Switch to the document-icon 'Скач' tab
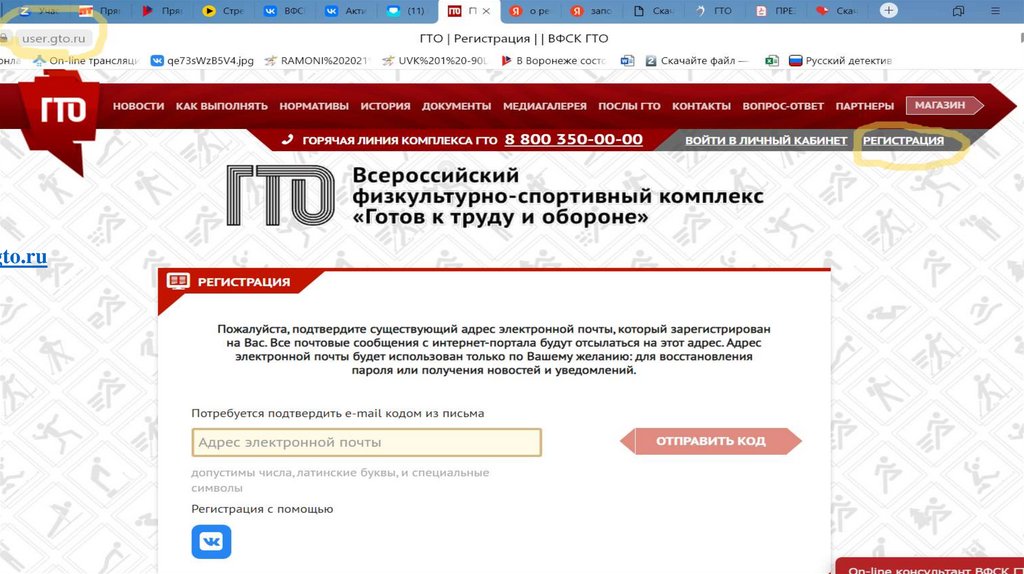Viewport: 1024px width, 574px height. coord(653,11)
